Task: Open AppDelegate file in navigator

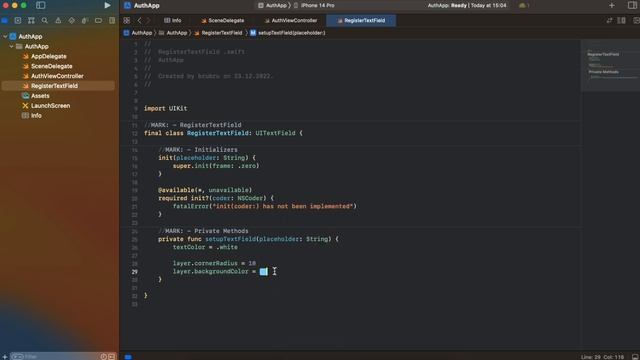Action: 49,56
